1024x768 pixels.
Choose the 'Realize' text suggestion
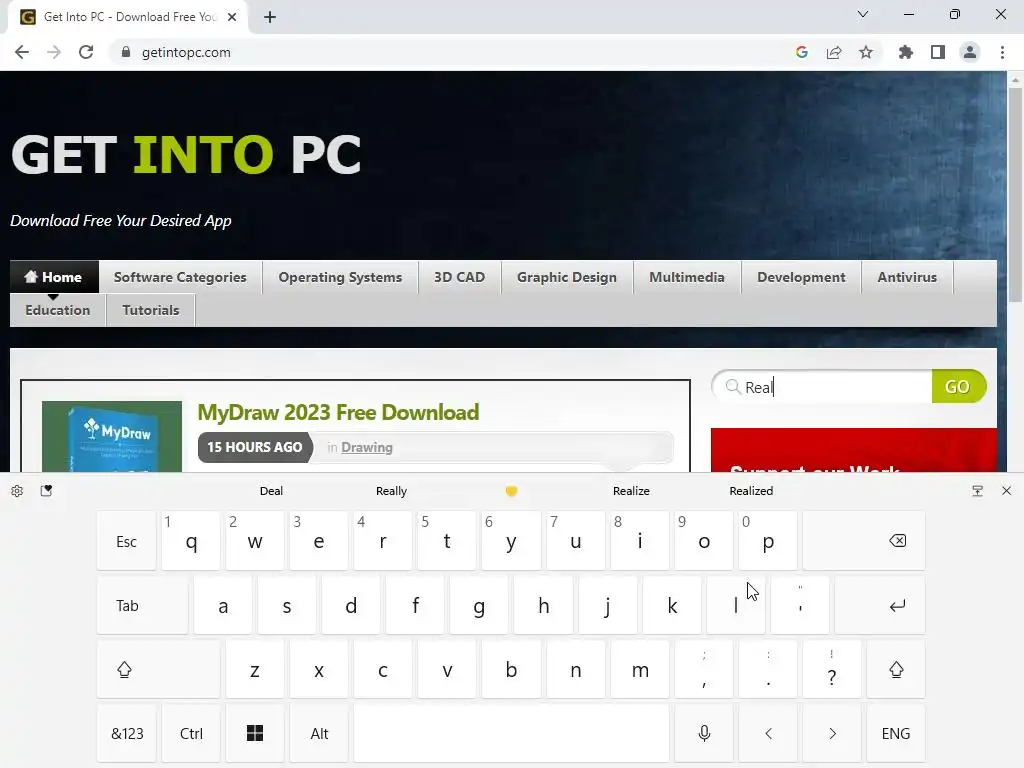[631, 491]
